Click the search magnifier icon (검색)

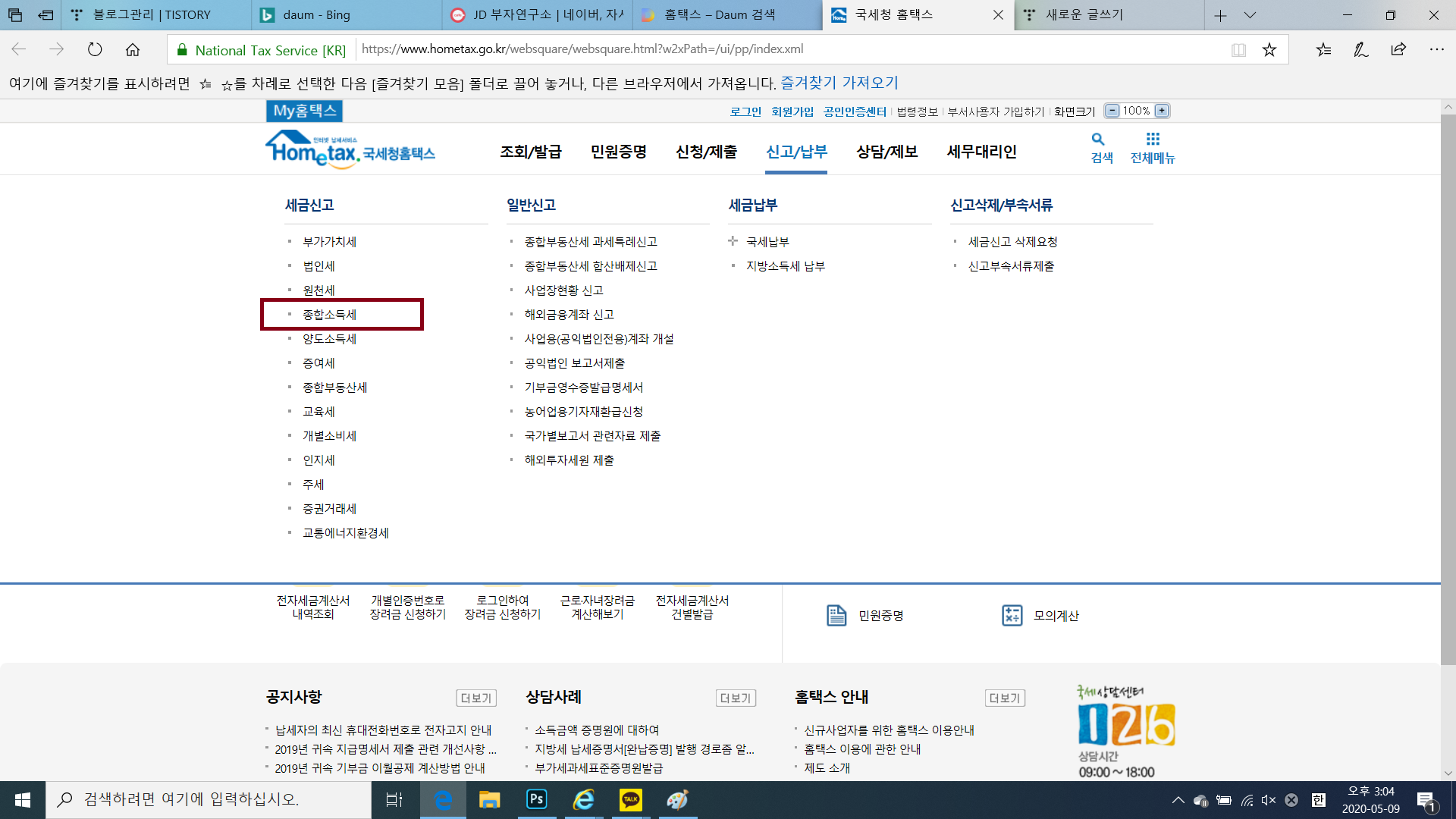click(x=1097, y=140)
